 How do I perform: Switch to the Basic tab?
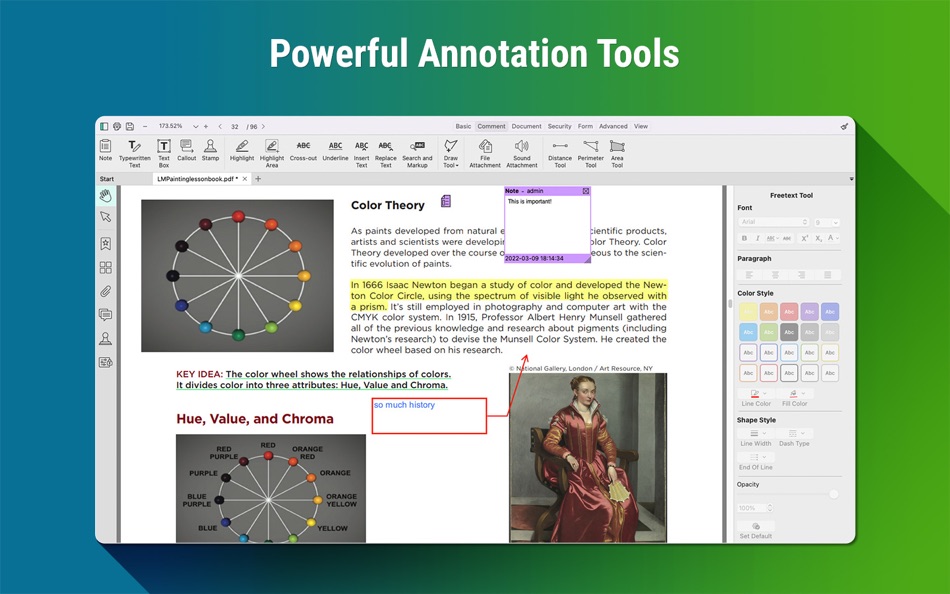pyautogui.click(x=463, y=126)
